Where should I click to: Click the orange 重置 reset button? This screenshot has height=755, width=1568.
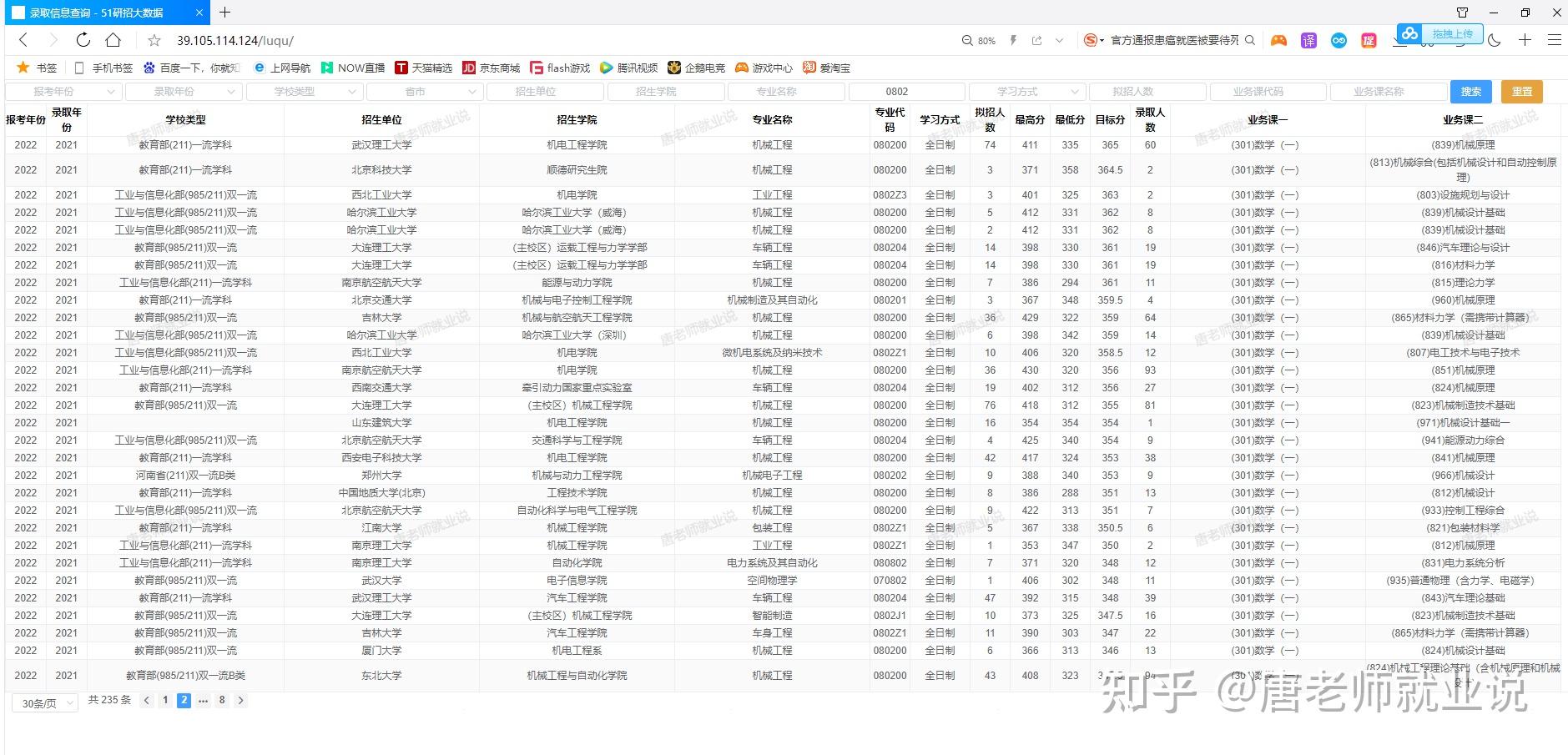pos(1522,92)
